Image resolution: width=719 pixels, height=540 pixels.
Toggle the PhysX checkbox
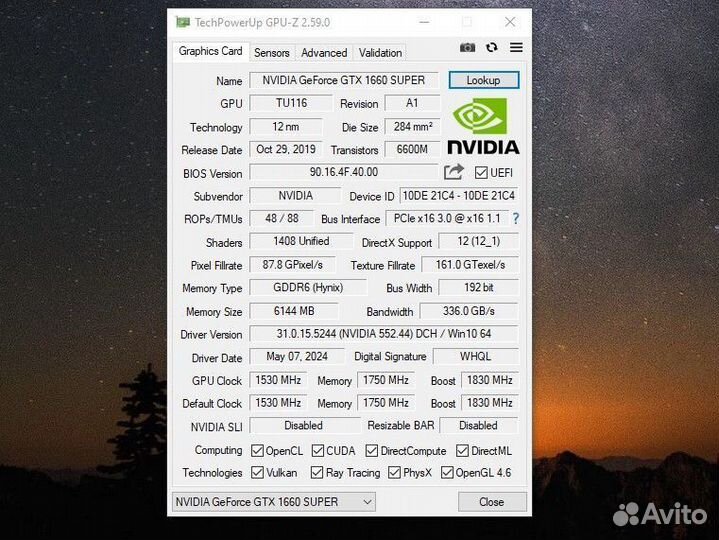pos(394,472)
